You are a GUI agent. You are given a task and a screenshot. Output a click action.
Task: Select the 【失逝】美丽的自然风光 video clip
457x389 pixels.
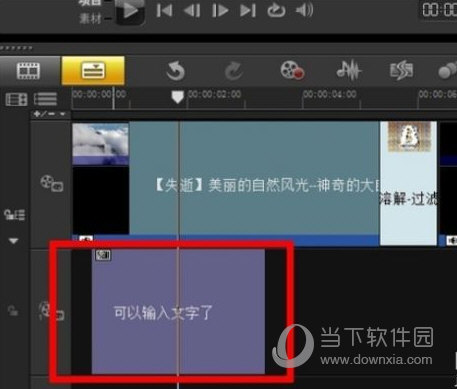254,178
